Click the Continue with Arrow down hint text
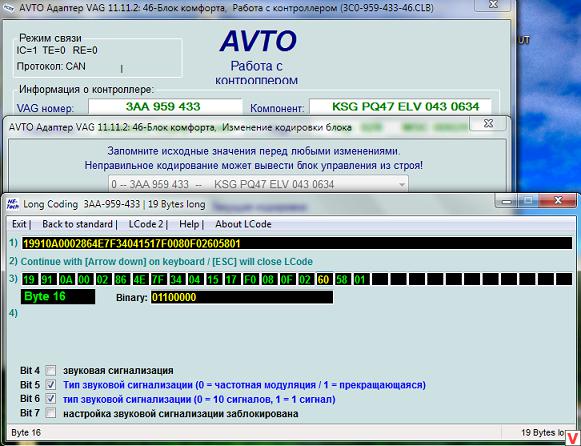 click(166, 262)
